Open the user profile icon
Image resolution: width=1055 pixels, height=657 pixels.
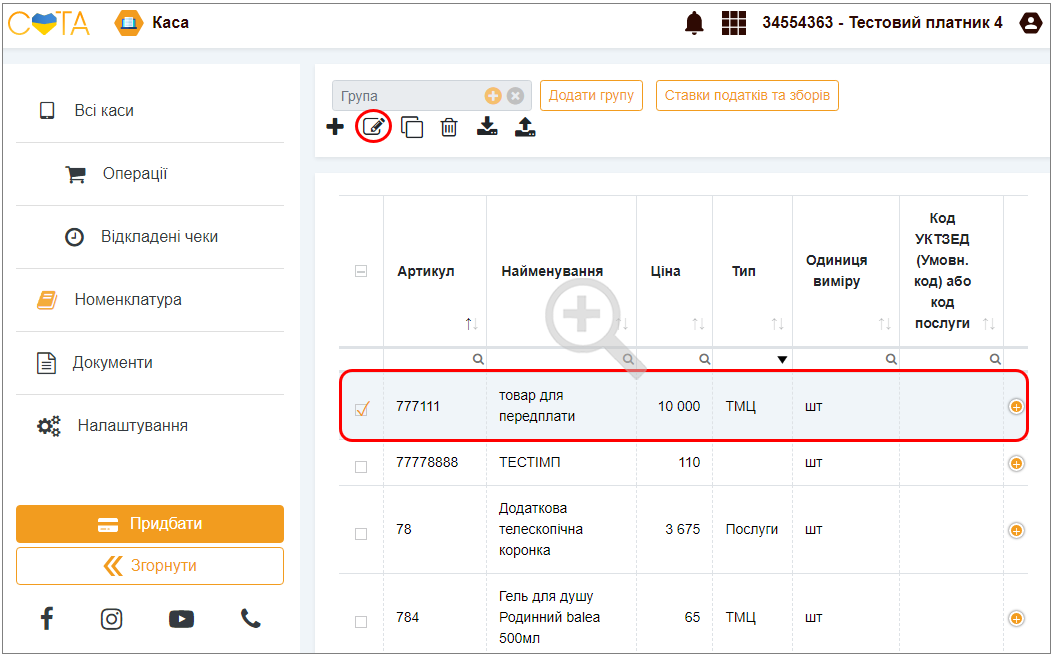[x=1030, y=23]
